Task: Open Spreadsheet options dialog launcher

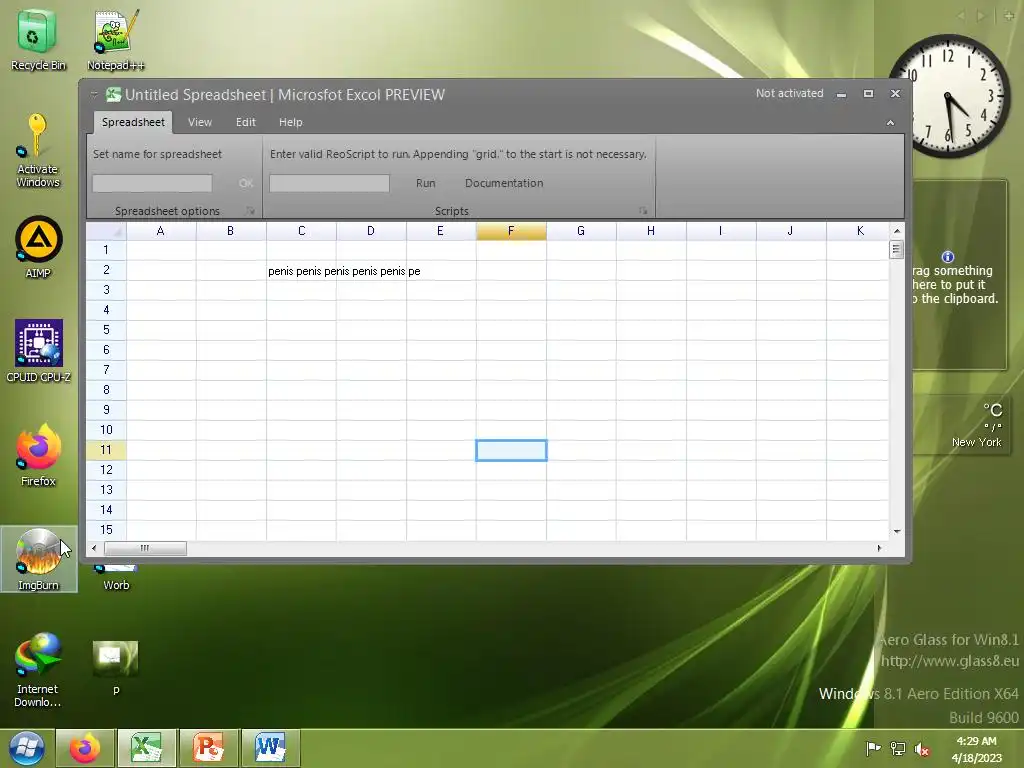Action: coord(250,211)
